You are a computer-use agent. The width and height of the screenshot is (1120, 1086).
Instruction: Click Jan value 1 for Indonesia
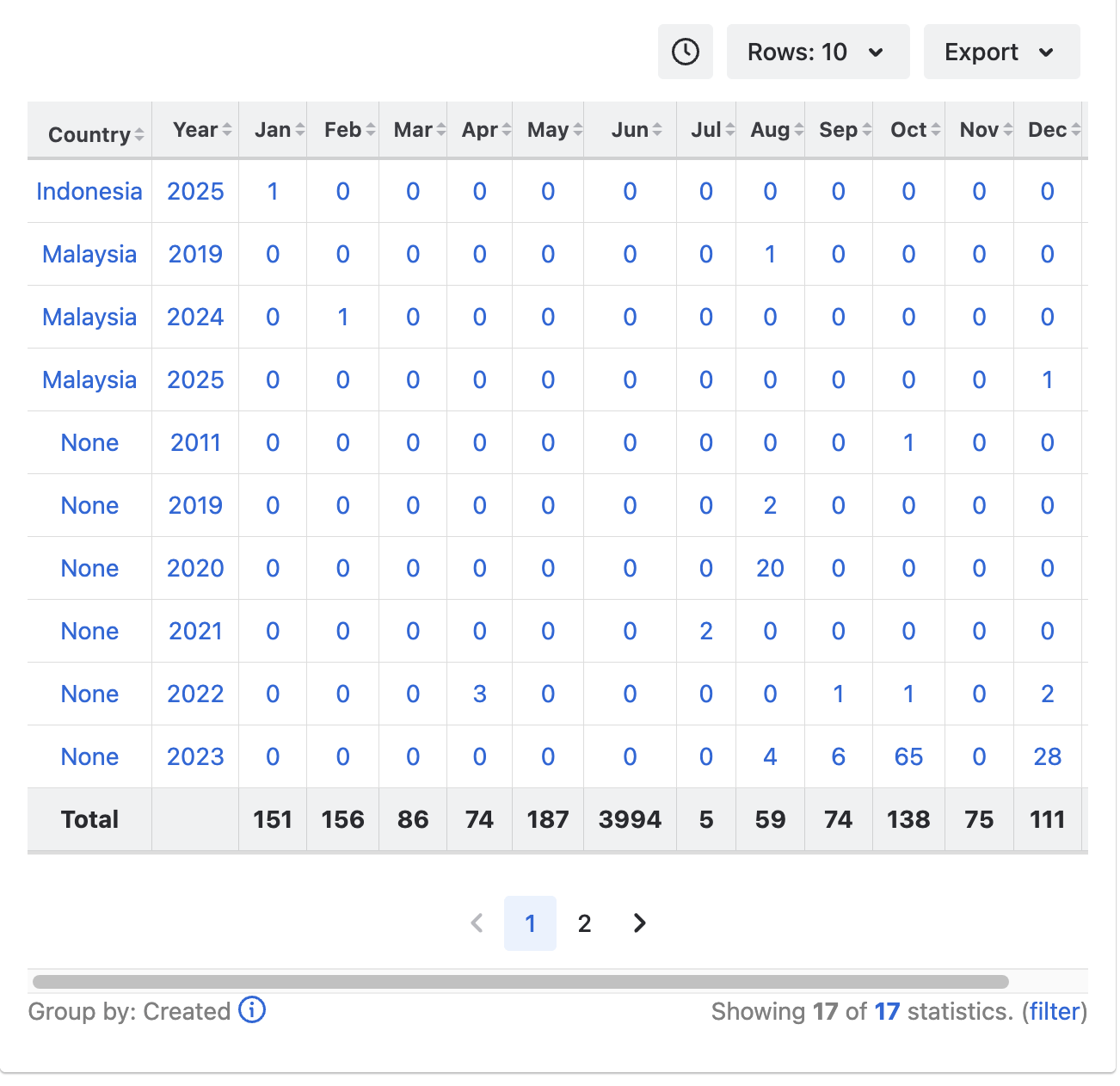pyautogui.click(x=273, y=191)
